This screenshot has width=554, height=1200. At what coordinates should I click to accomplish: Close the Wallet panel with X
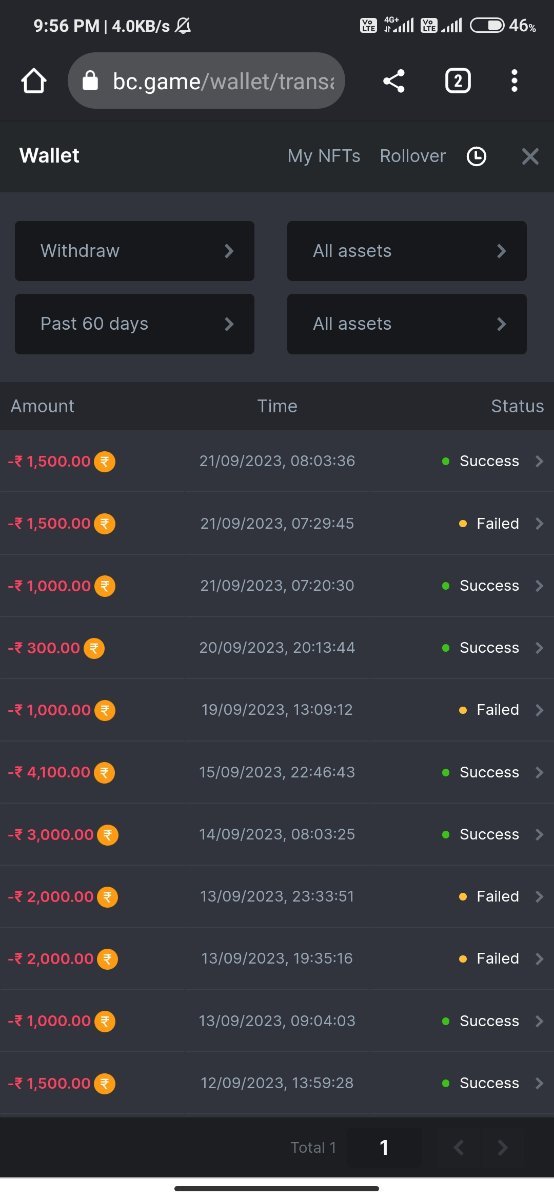click(x=531, y=156)
